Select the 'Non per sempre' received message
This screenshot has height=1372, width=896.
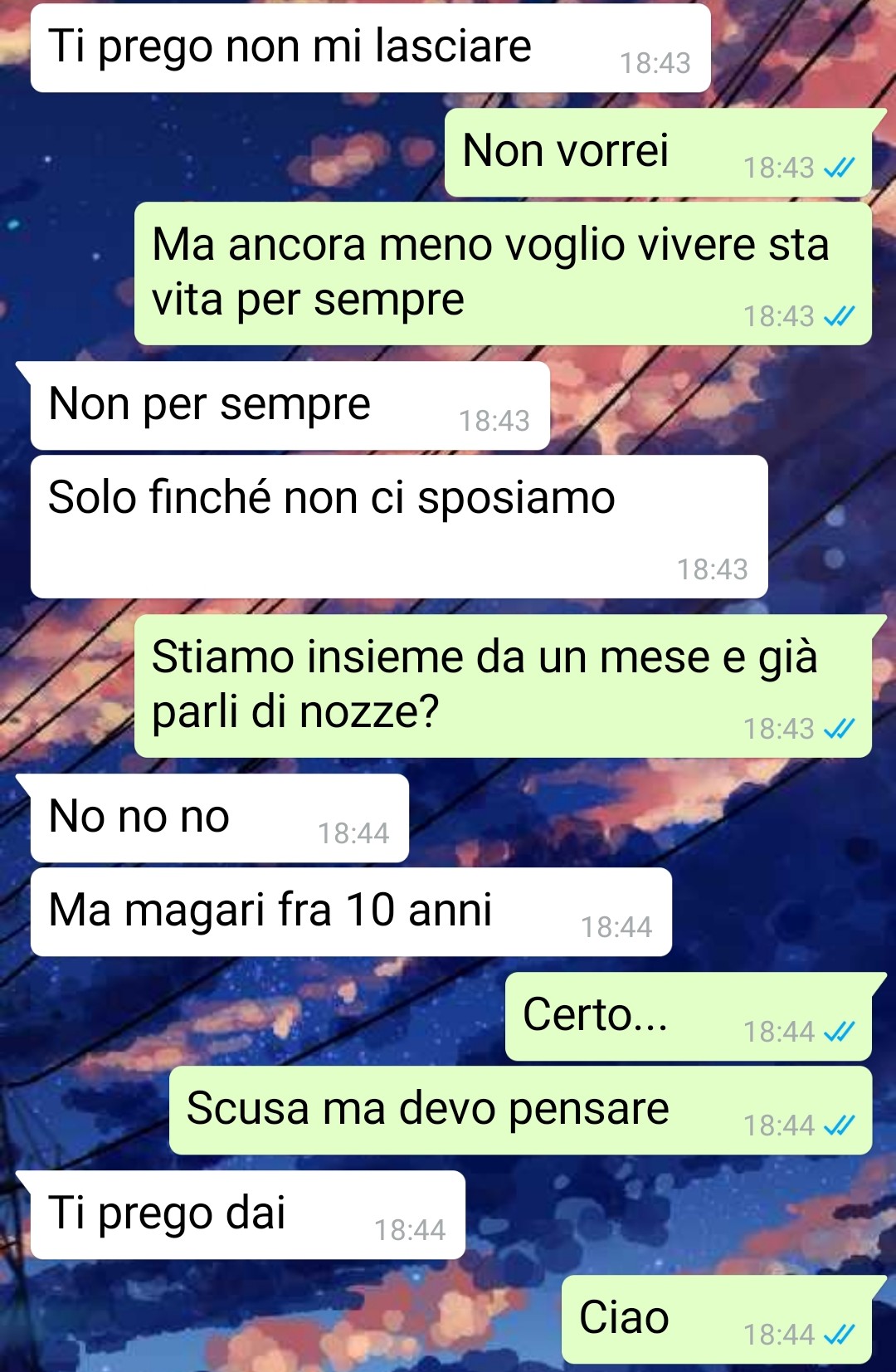(x=290, y=406)
